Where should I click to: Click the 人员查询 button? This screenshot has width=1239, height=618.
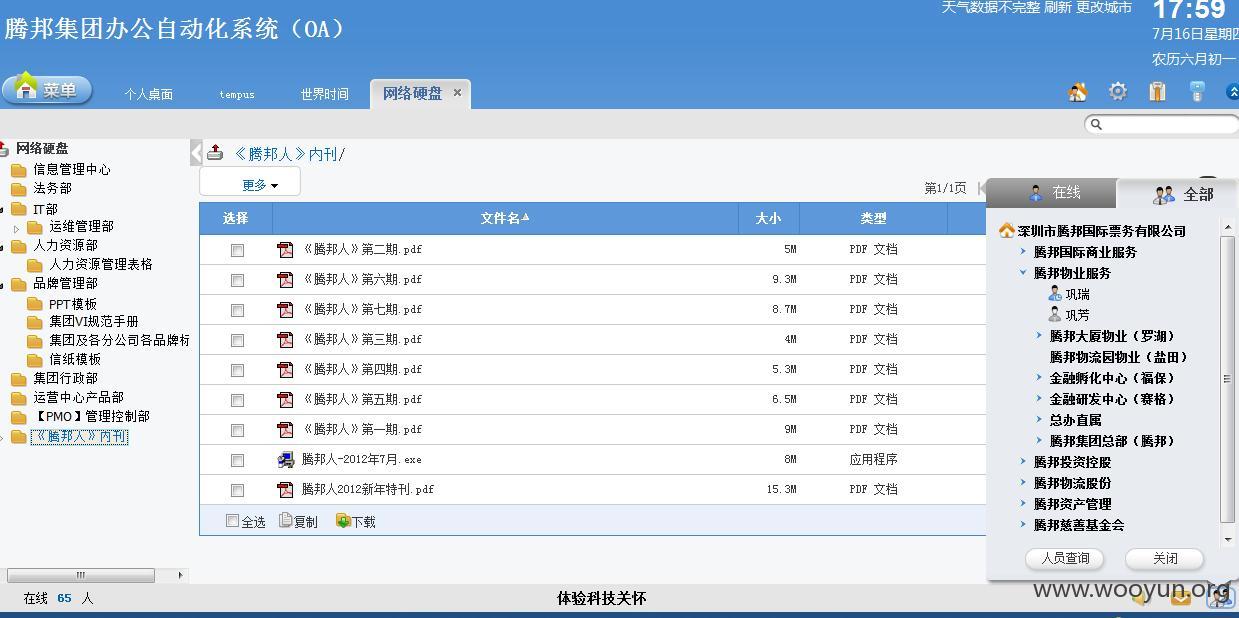1064,558
